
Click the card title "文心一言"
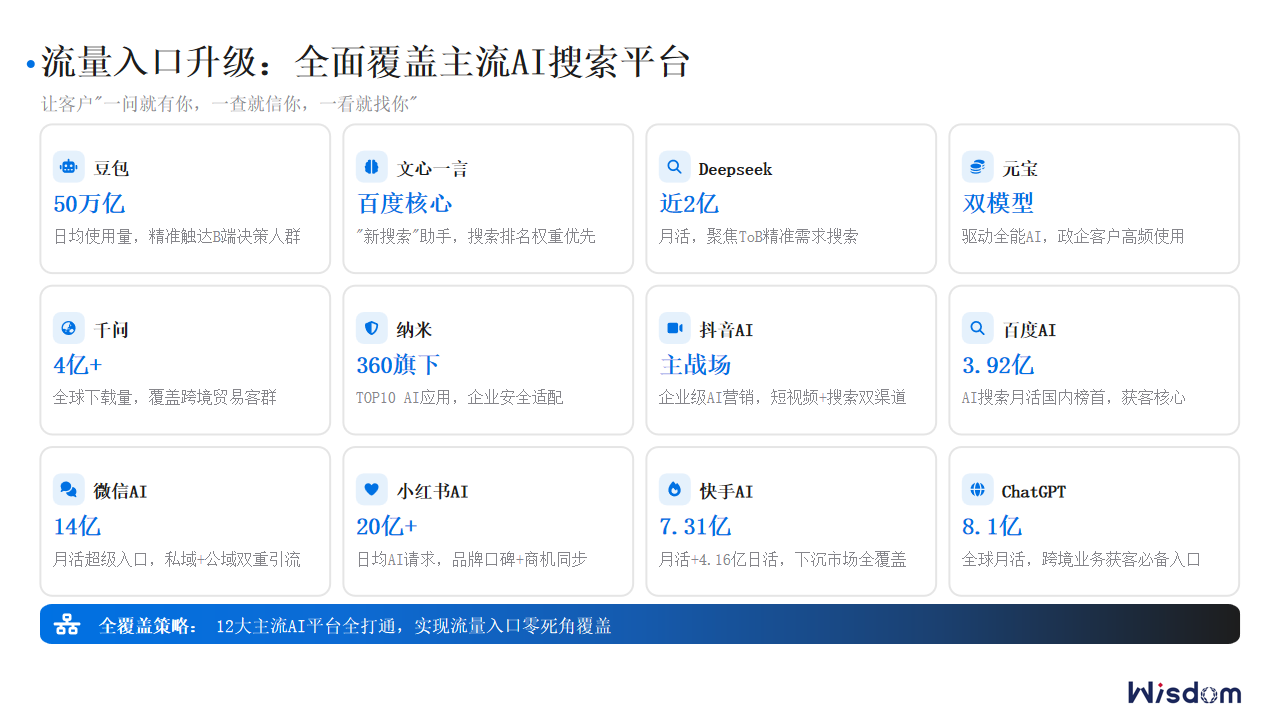pos(432,169)
